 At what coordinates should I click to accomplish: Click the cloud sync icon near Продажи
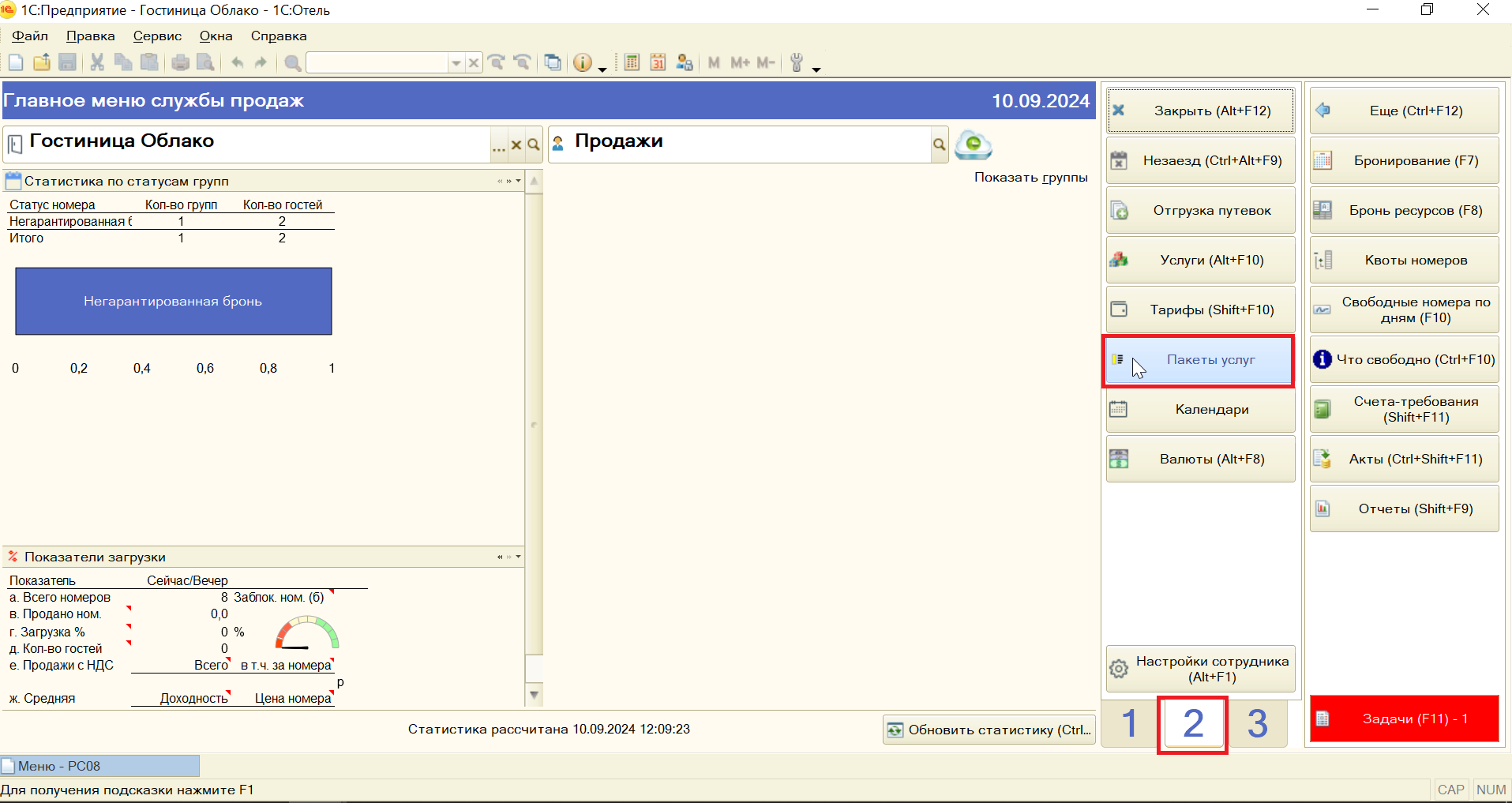tap(973, 144)
